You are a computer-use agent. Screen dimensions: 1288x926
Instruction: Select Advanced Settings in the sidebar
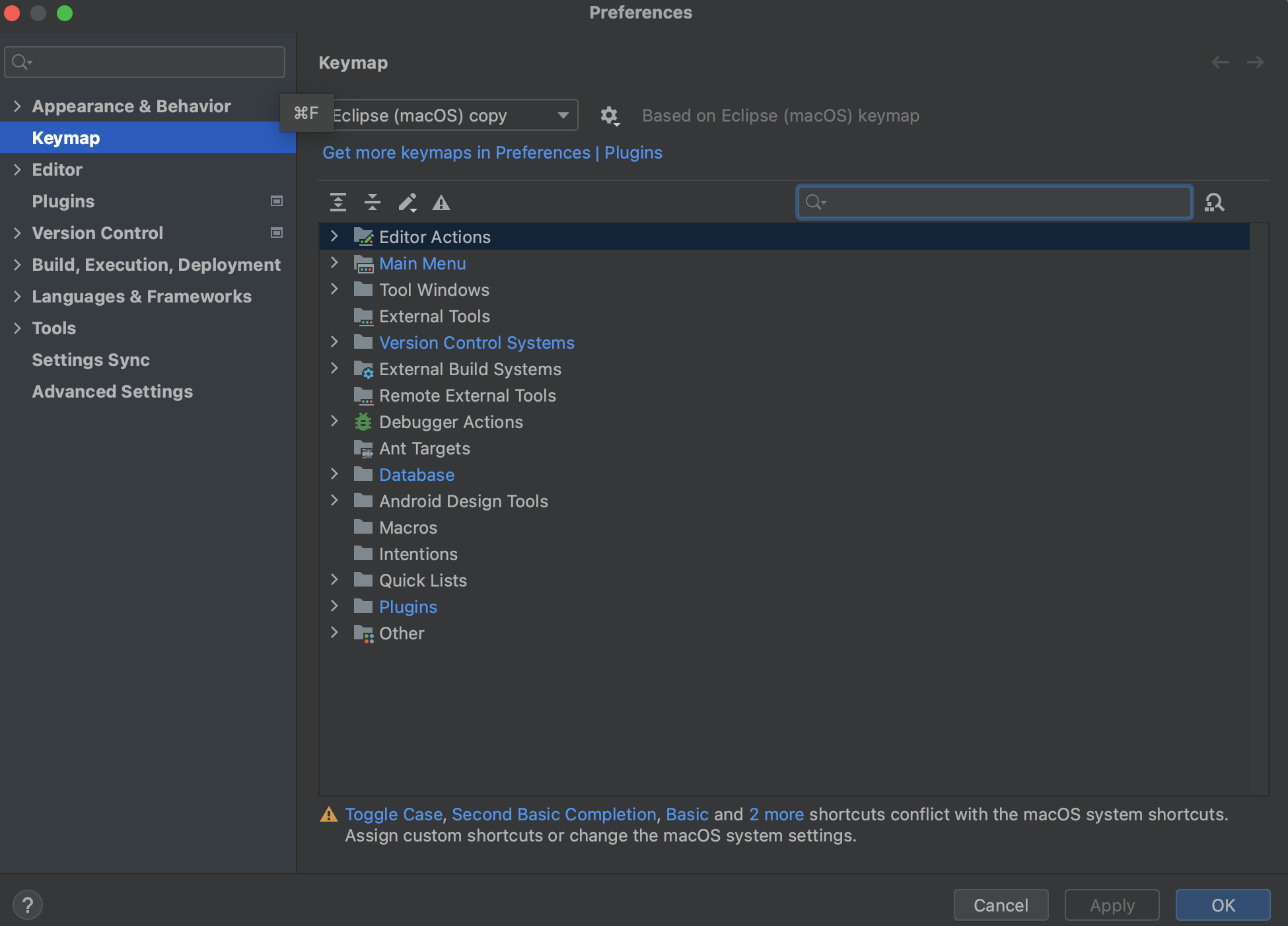click(112, 392)
